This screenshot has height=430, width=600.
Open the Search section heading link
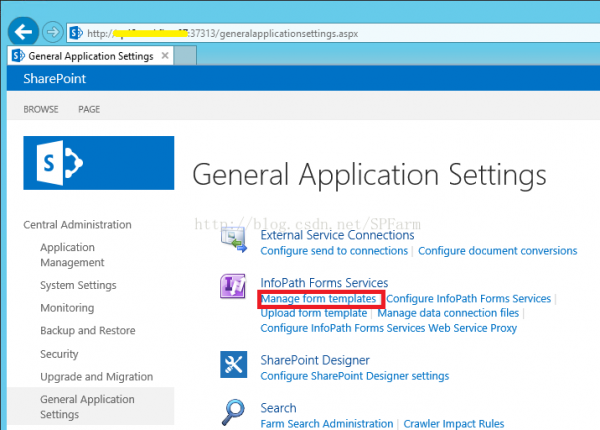point(278,408)
